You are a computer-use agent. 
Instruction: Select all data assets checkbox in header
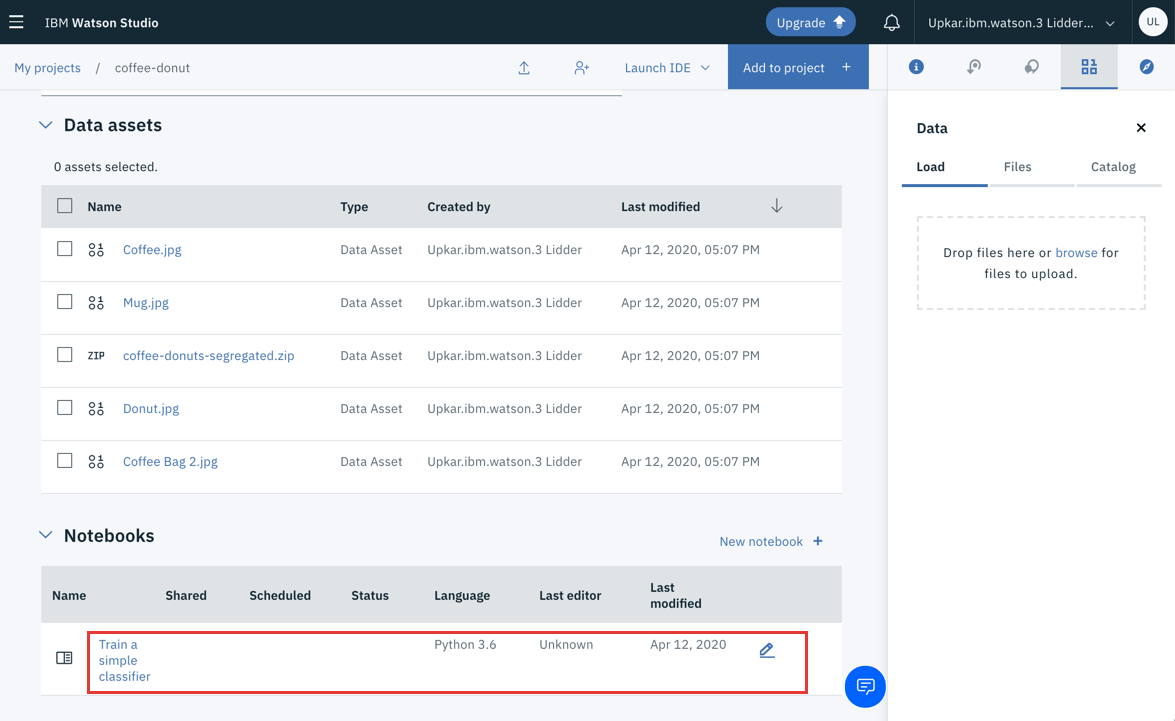(65, 205)
